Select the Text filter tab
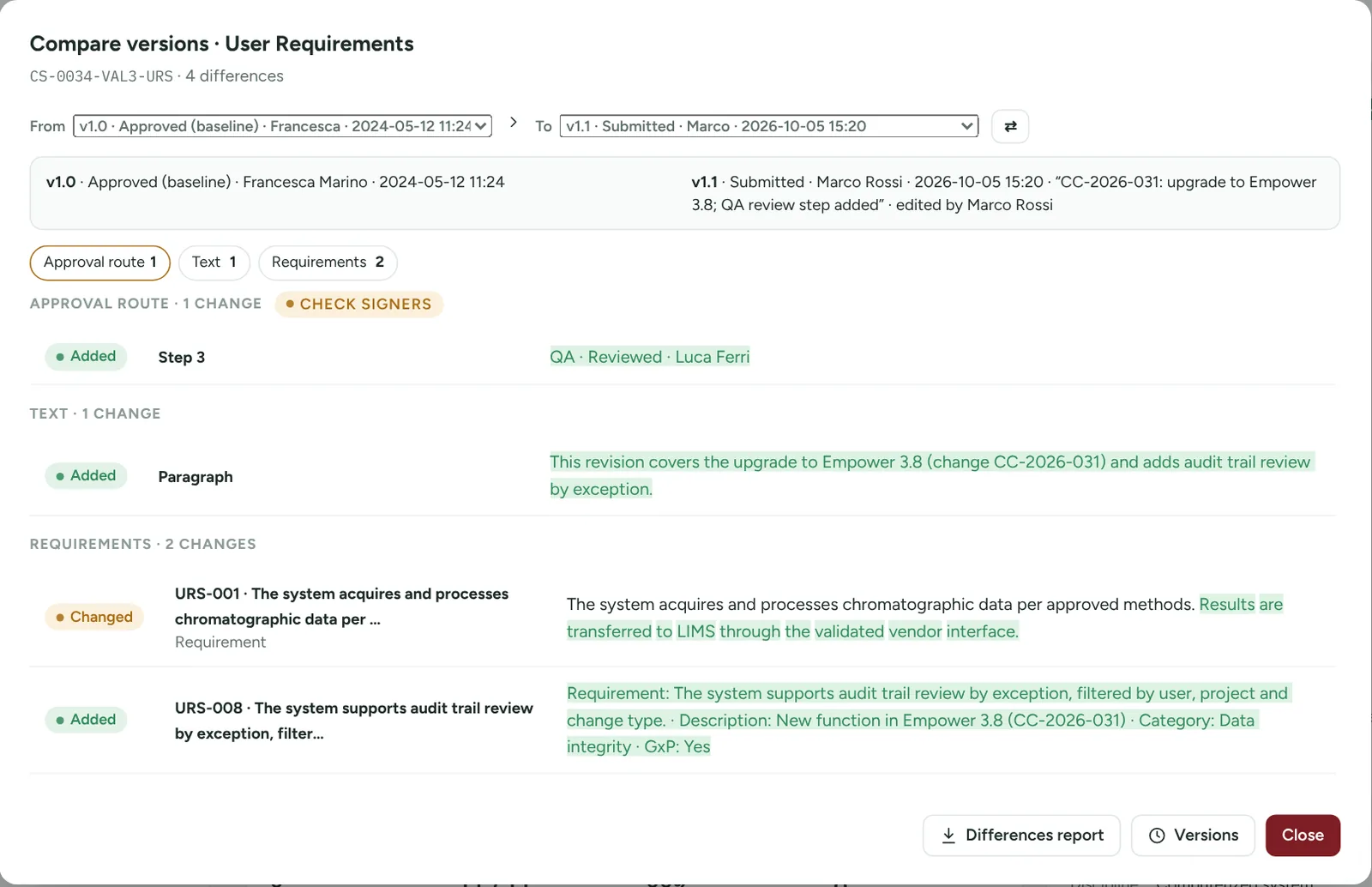This screenshot has height=887, width=1372. (x=214, y=262)
